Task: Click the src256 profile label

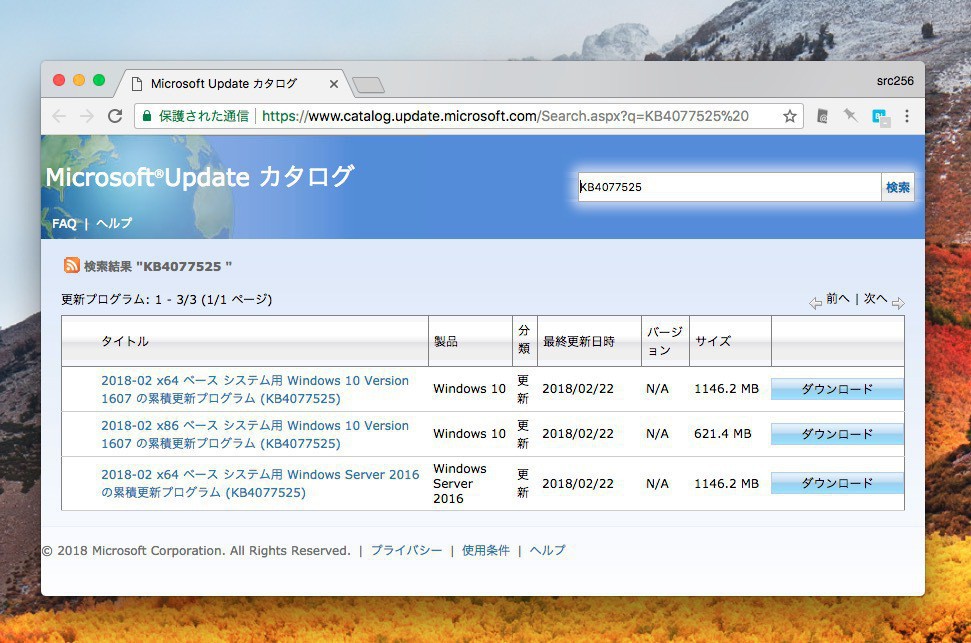Action: tap(895, 81)
